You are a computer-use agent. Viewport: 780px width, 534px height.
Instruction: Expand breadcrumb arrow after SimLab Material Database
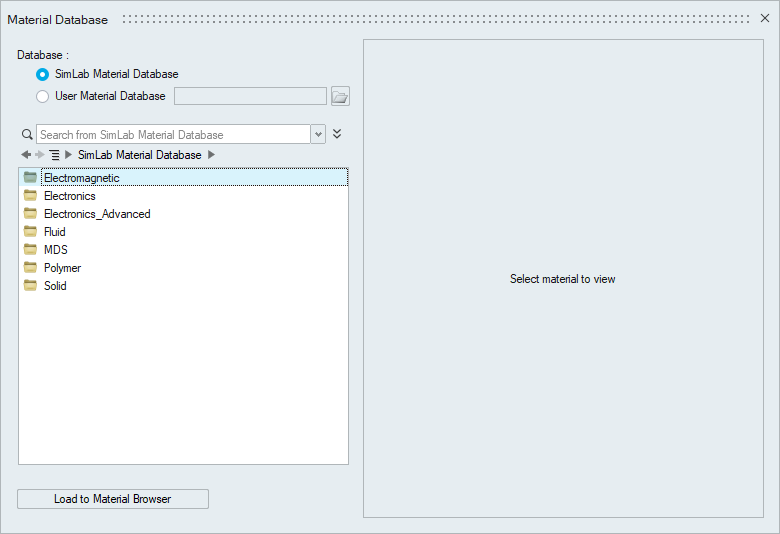[x=211, y=155]
